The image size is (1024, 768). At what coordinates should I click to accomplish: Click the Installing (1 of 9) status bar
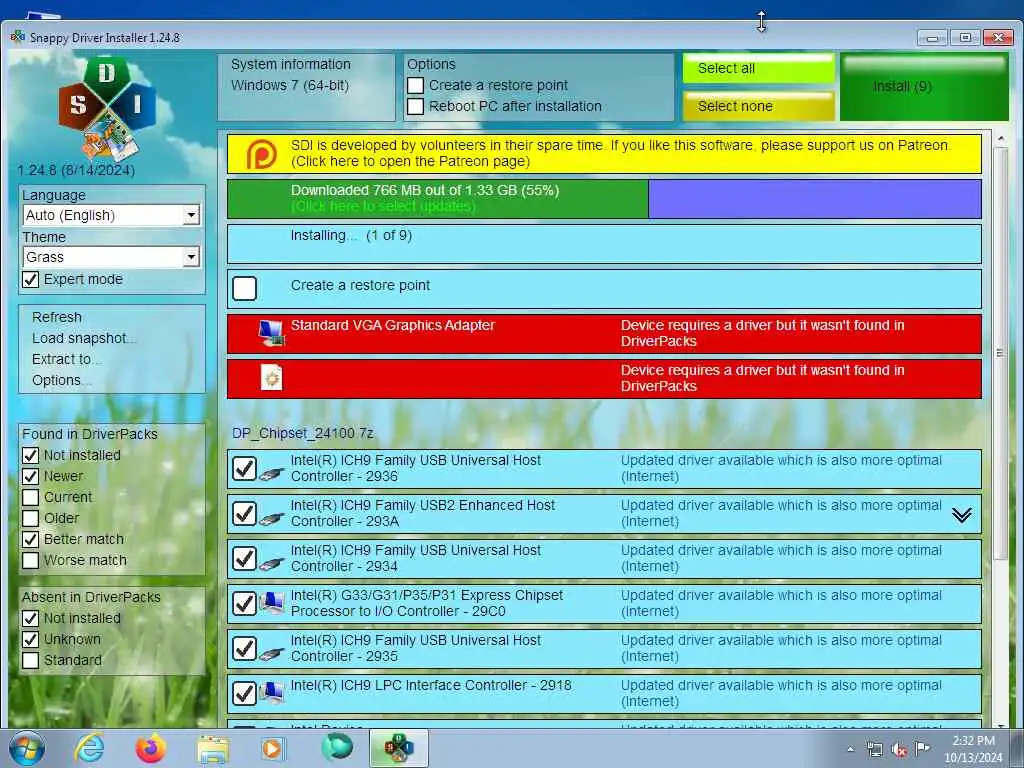pyautogui.click(x=604, y=244)
